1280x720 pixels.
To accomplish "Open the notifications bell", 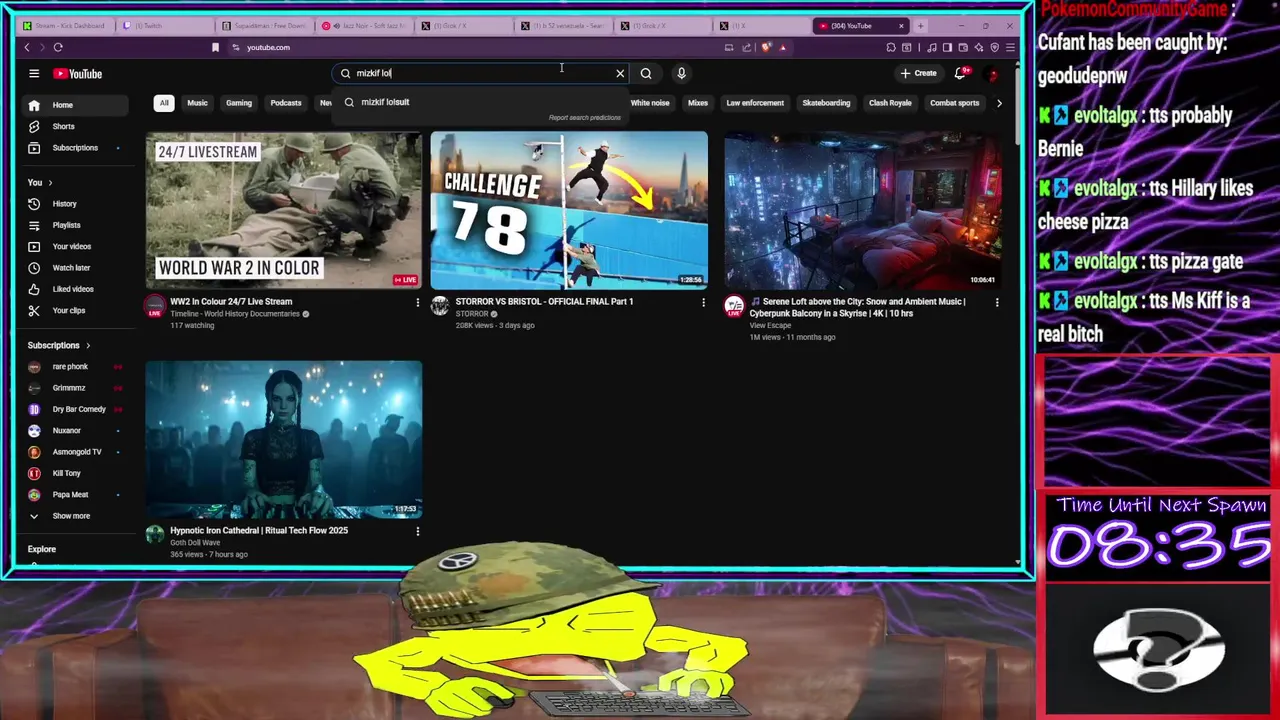I will (x=961, y=73).
